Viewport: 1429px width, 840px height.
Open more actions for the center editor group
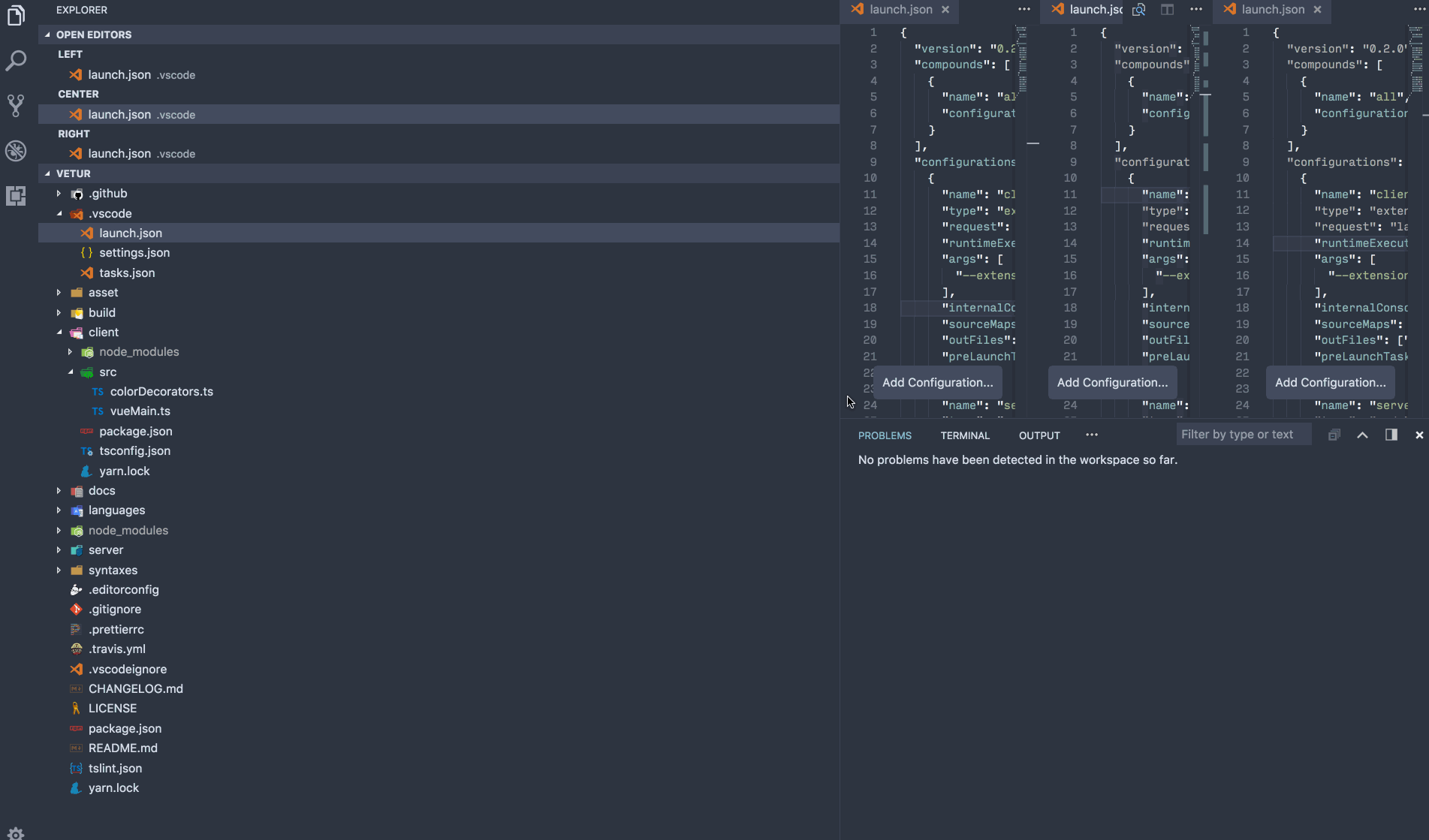pyautogui.click(x=1196, y=10)
